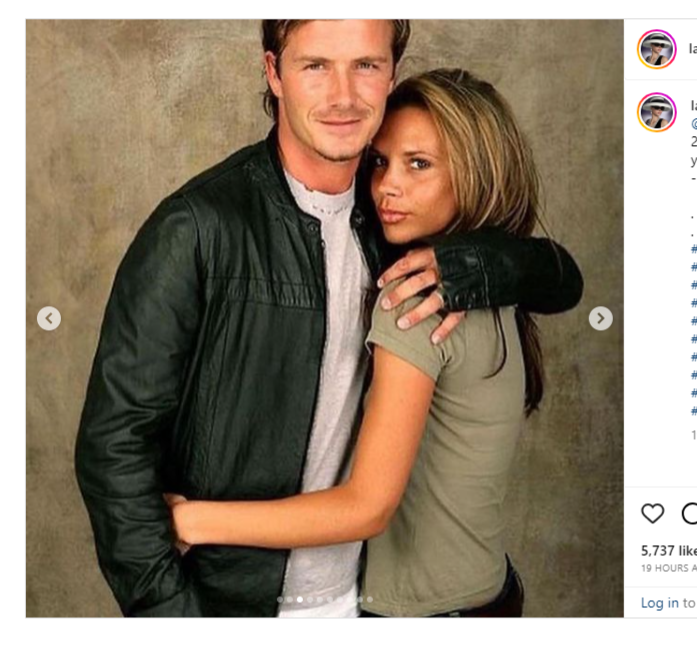The image size is (697, 655).
Task: Jump to first carousel dot
Action: 280,599
